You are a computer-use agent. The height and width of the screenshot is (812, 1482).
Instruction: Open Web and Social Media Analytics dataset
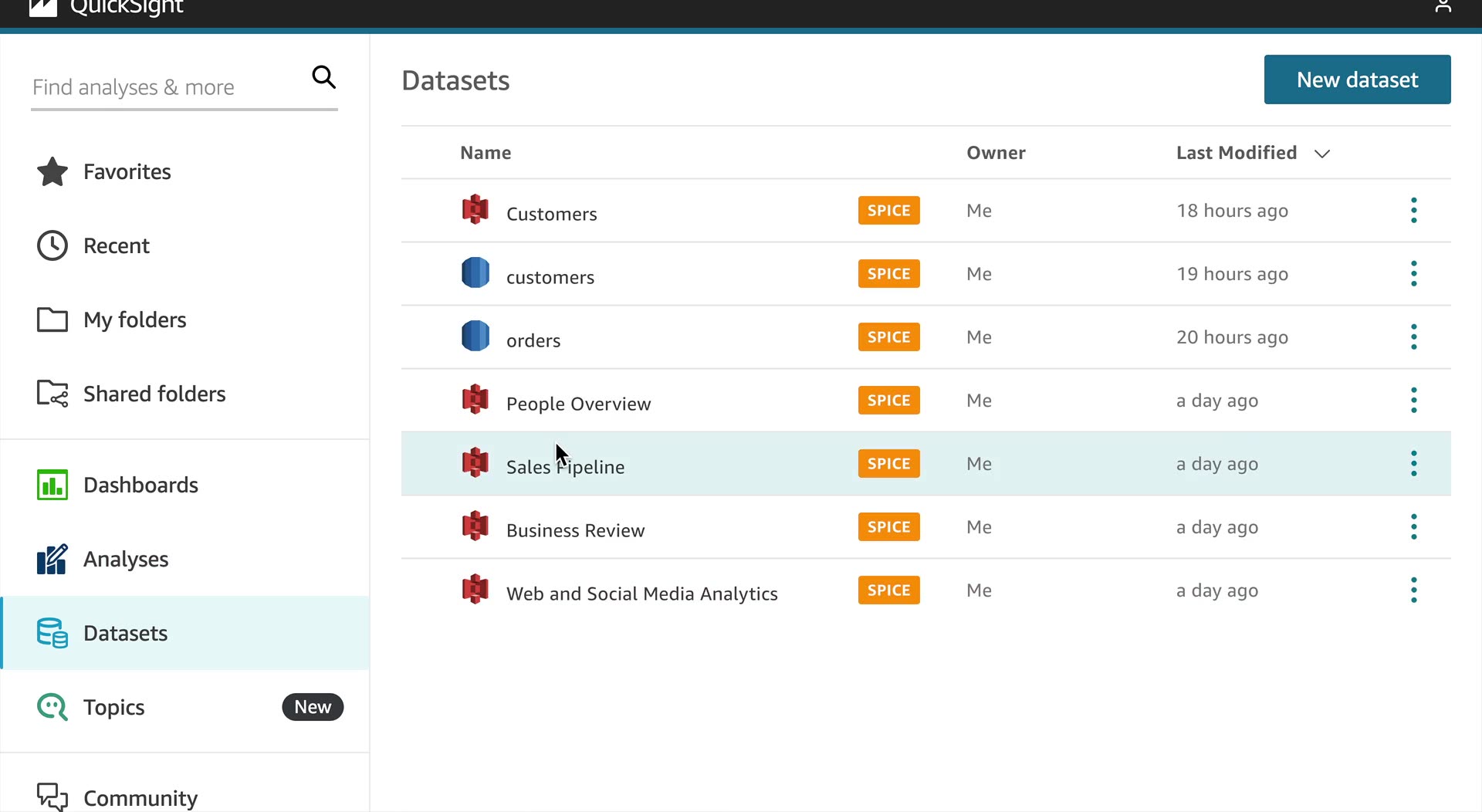click(x=641, y=594)
